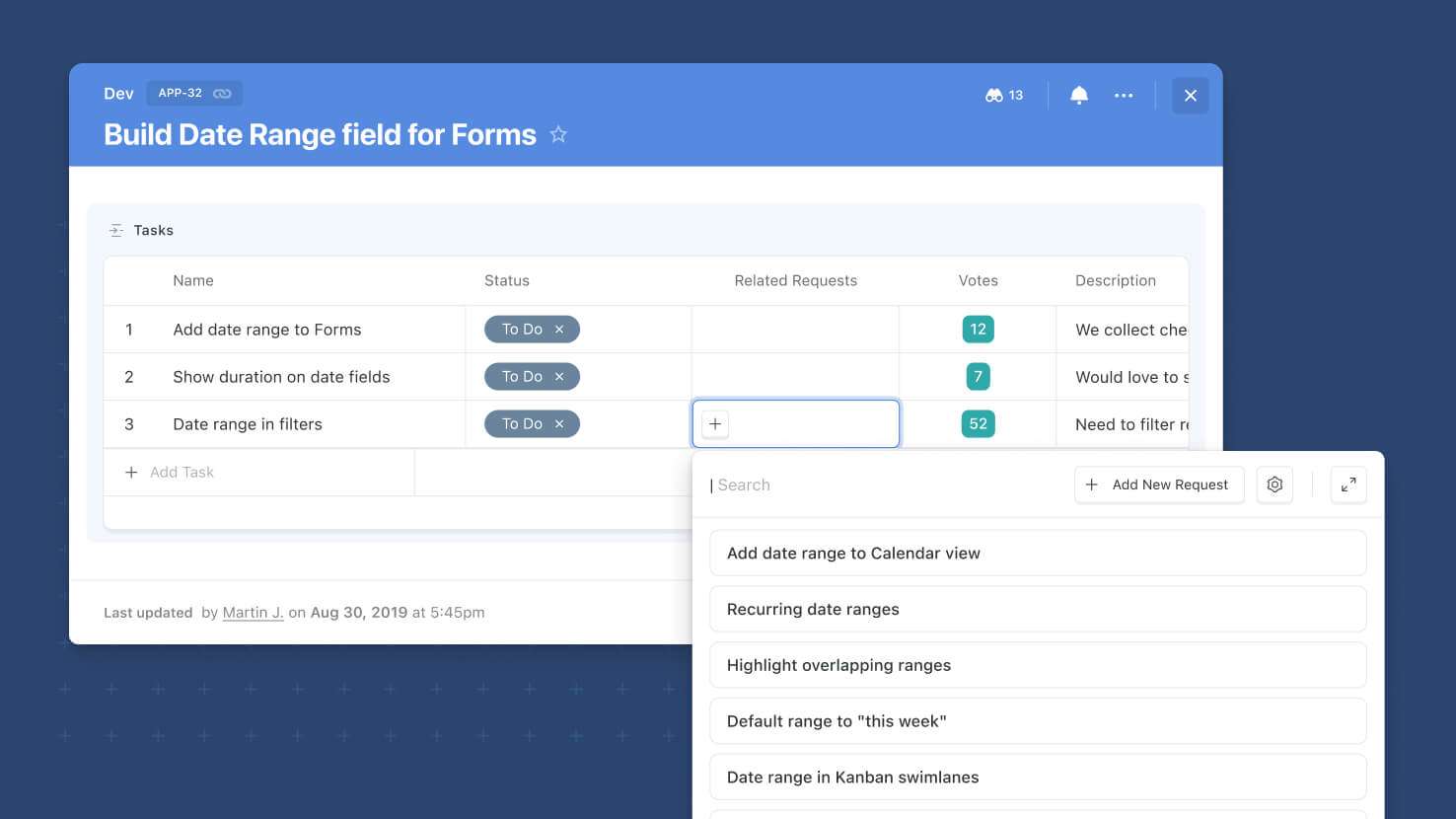Remove To Do status on Show duration row
Image resolution: width=1456 pixels, height=819 pixels.
click(559, 377)
